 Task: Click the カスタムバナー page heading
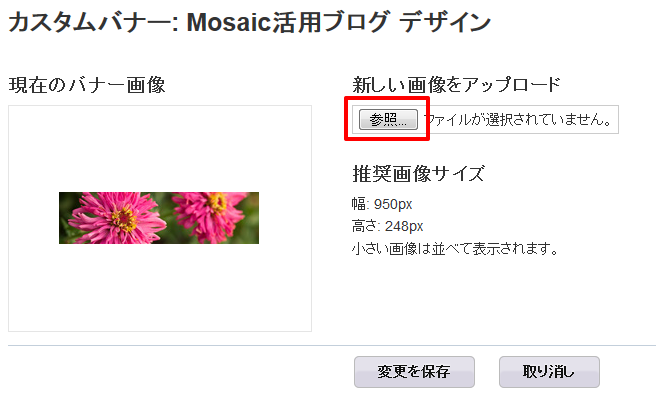pos(93,22)
